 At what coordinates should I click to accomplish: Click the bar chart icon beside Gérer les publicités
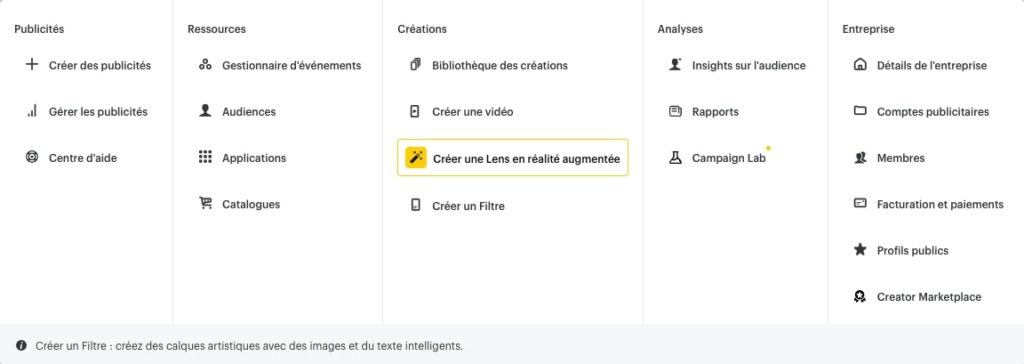pos(31,111)
